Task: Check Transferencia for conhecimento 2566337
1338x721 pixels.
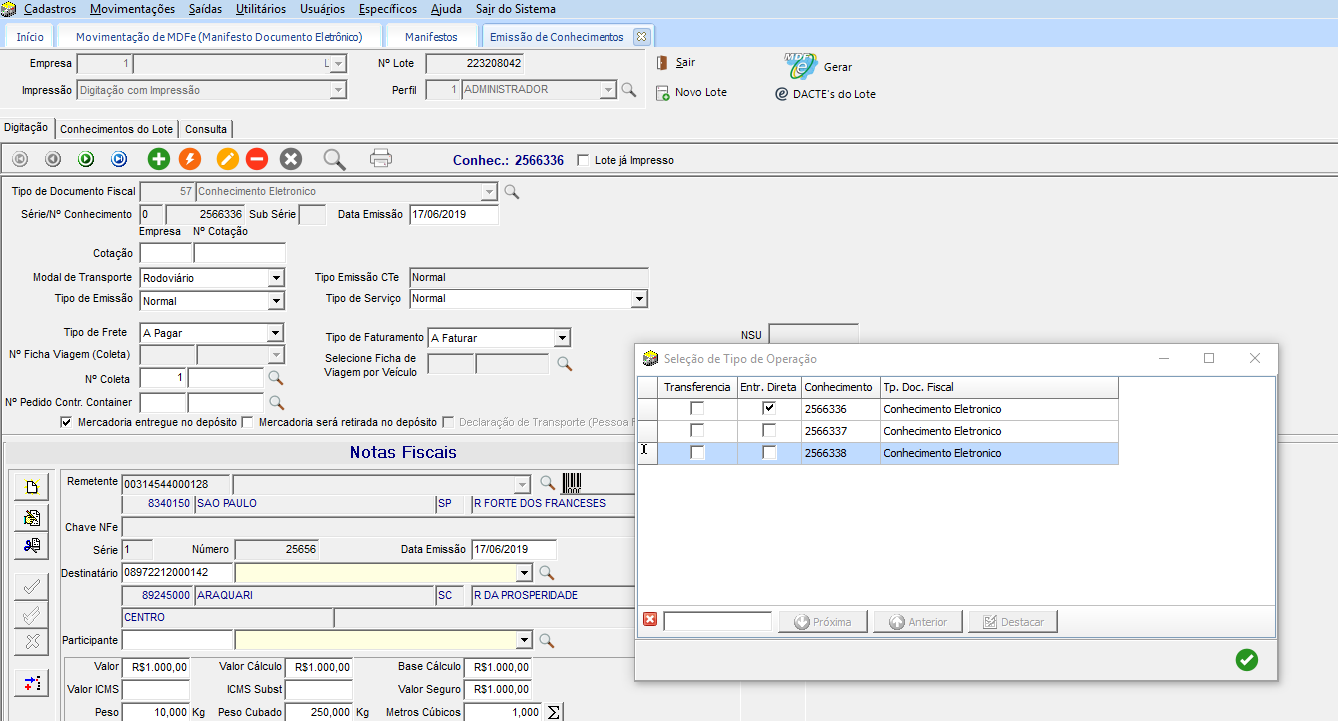Action: tap(697, 431)
